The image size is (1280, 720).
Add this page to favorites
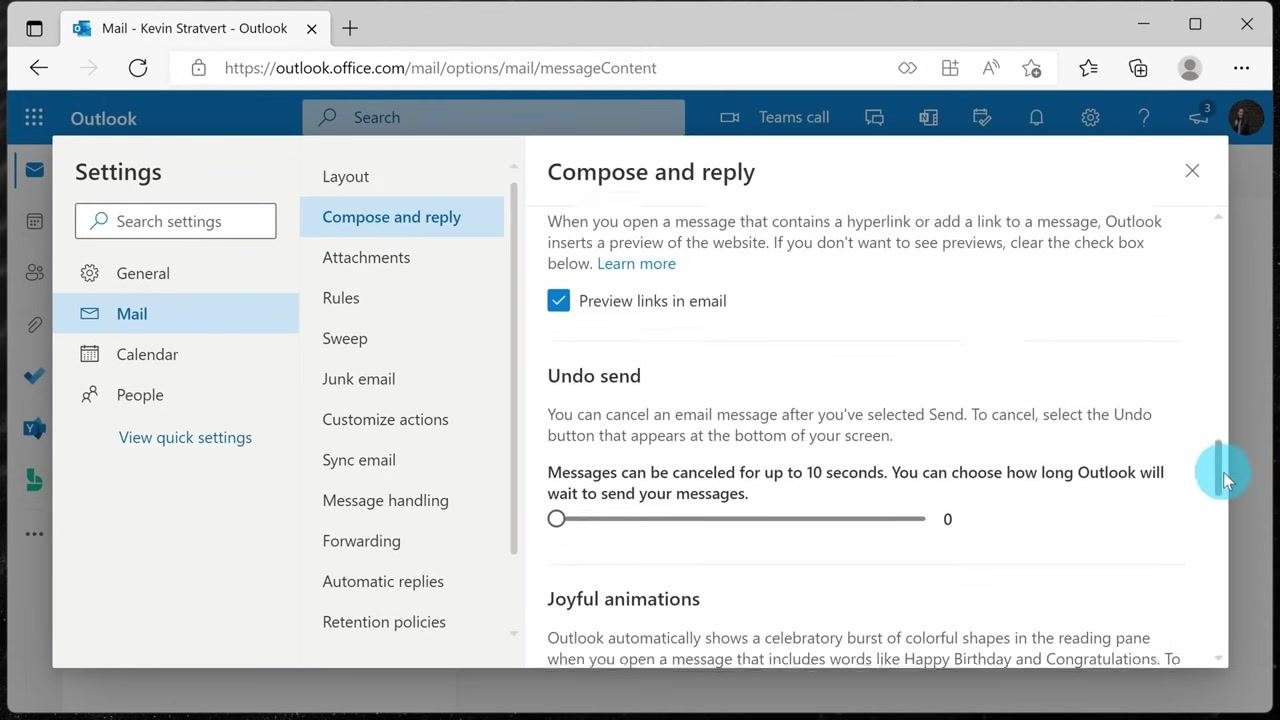click(x=1032, y=68)
